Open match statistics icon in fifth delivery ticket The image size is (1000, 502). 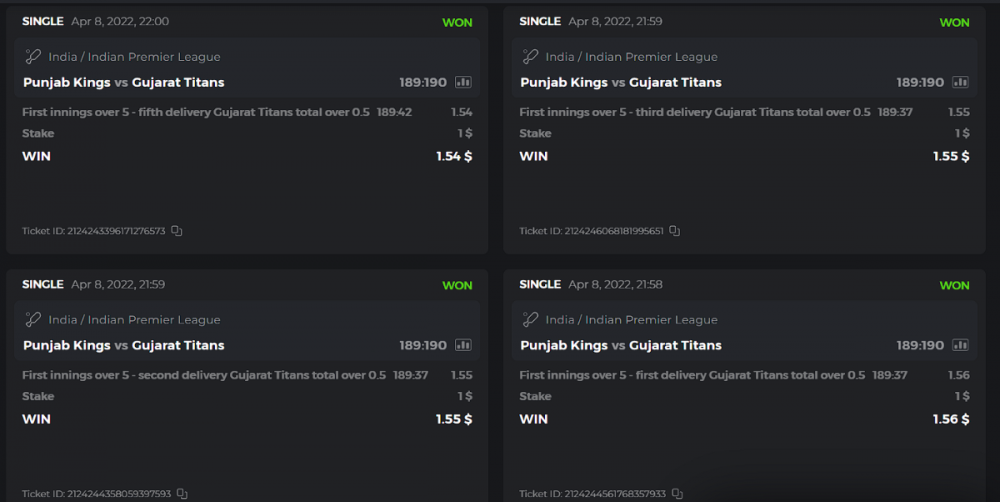pos(463,82)
